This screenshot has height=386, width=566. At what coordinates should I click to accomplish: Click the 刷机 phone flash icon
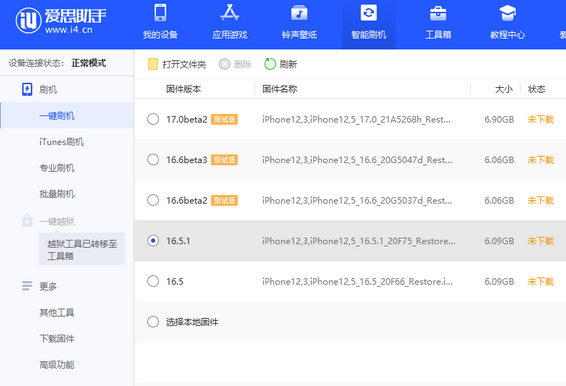pyautogui.click(x=27, y=89)
